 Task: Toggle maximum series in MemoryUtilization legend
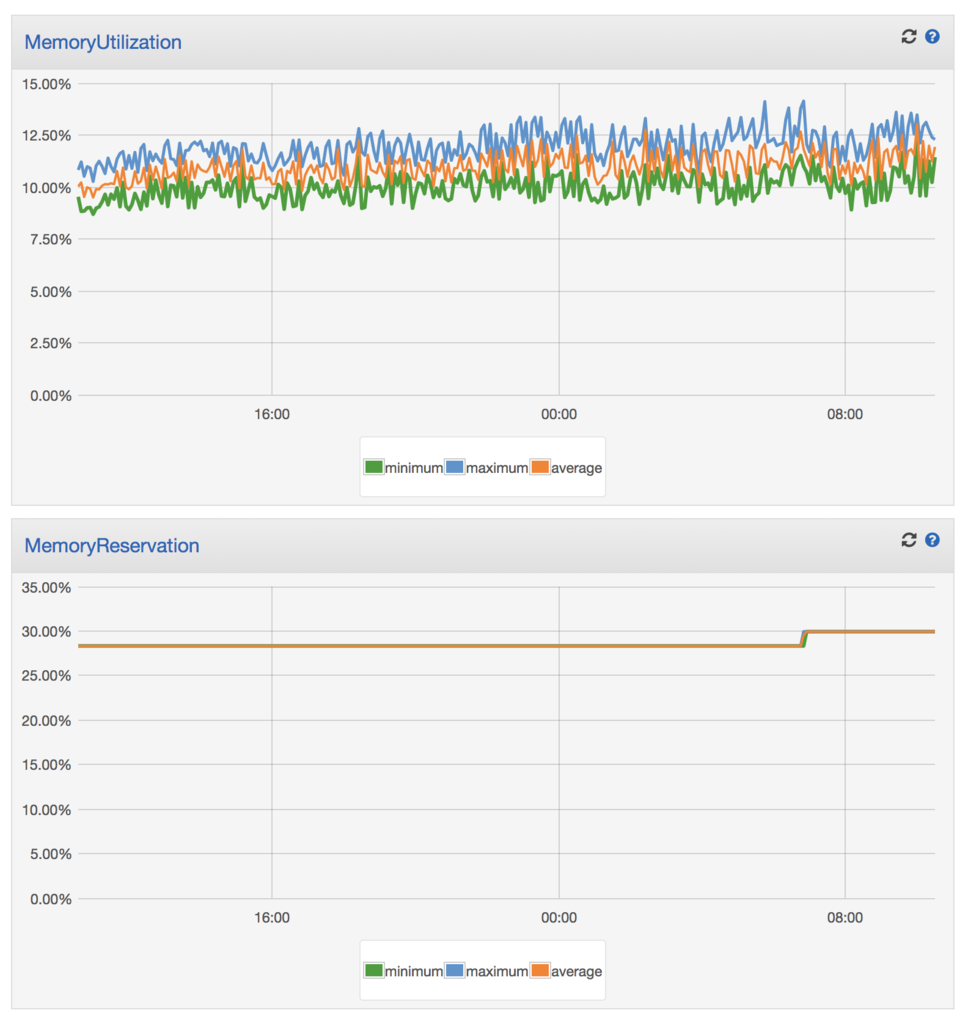tap(455, 467)
